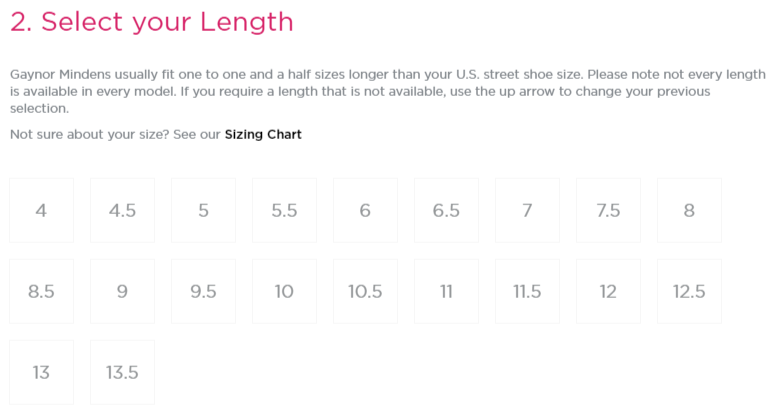Choose size 8 length

coord(689,210)
